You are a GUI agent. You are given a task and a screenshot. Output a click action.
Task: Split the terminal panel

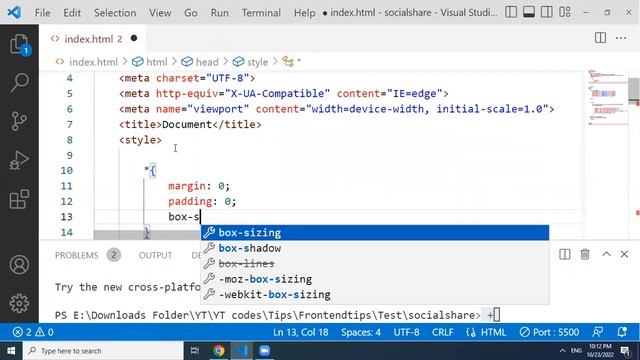point(564,254)
